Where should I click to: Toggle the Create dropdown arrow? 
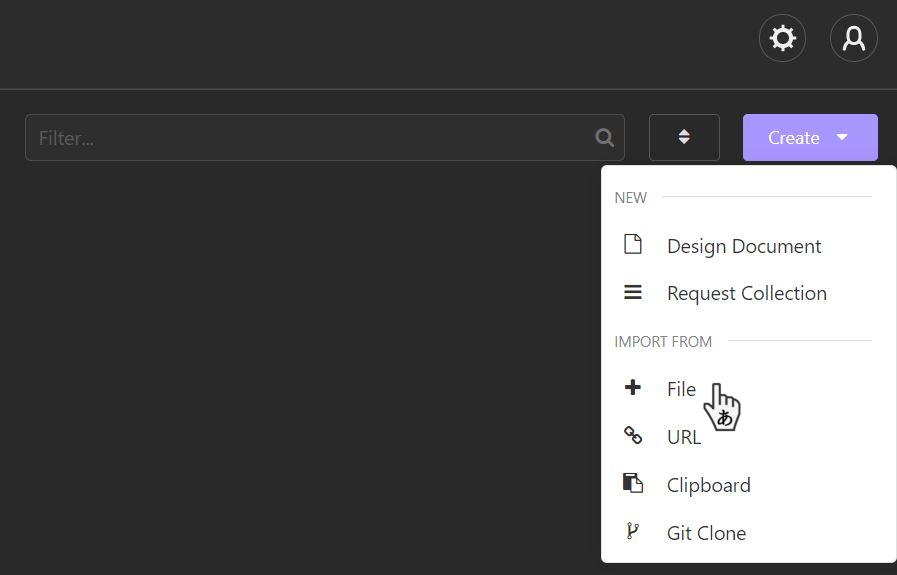842,137
